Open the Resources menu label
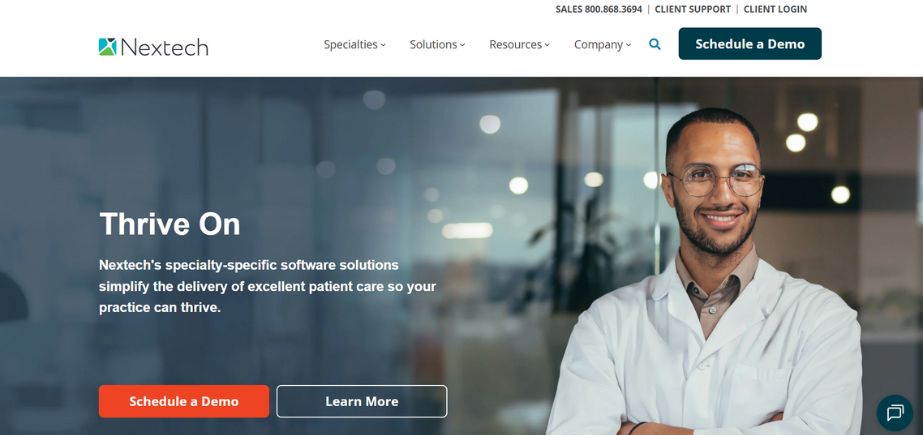This screenshot has height=435, width=923. pos(516,44)
